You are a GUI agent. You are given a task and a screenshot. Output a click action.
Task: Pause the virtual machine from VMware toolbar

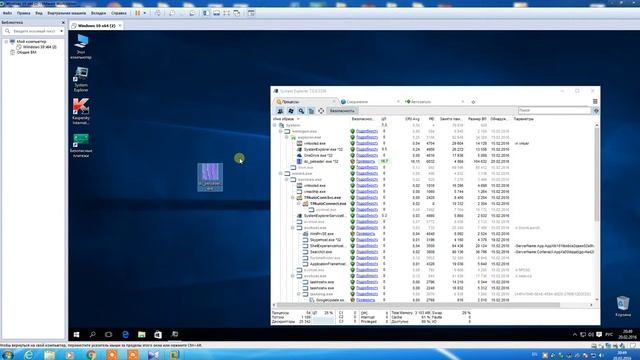(x=138, y=13)
